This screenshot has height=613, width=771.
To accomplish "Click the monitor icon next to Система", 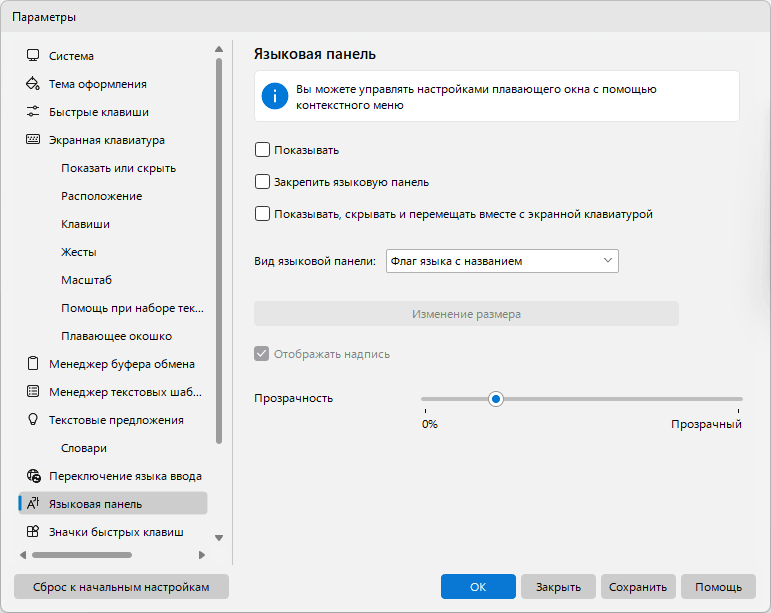I will point(33,56).
